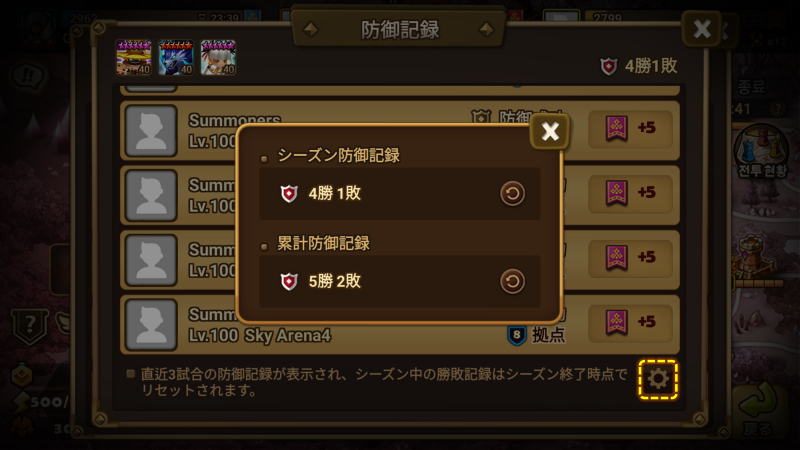This screenshot has width=800, height=450.
Task: Close the season defense record popup
Action: [550, 132]
